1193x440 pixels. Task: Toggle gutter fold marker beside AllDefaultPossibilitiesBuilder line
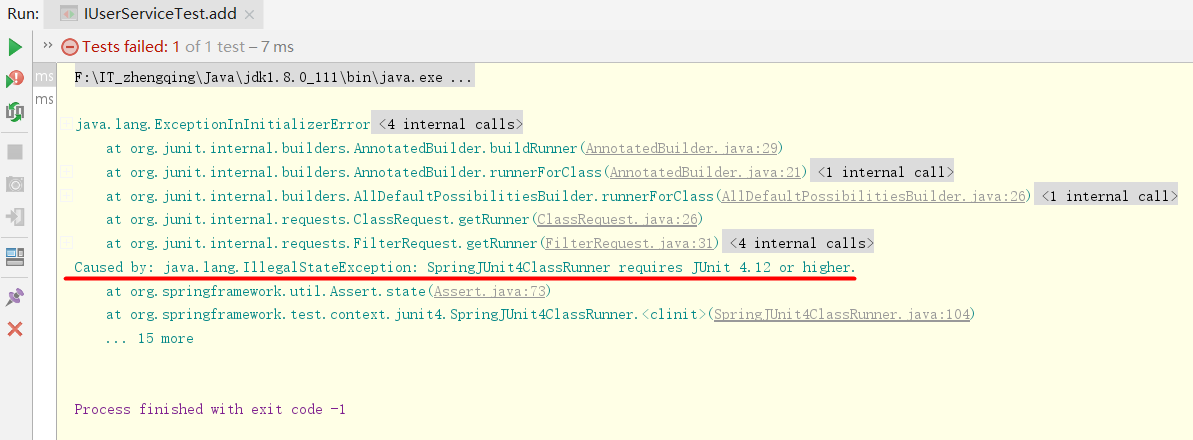[67, 196]
